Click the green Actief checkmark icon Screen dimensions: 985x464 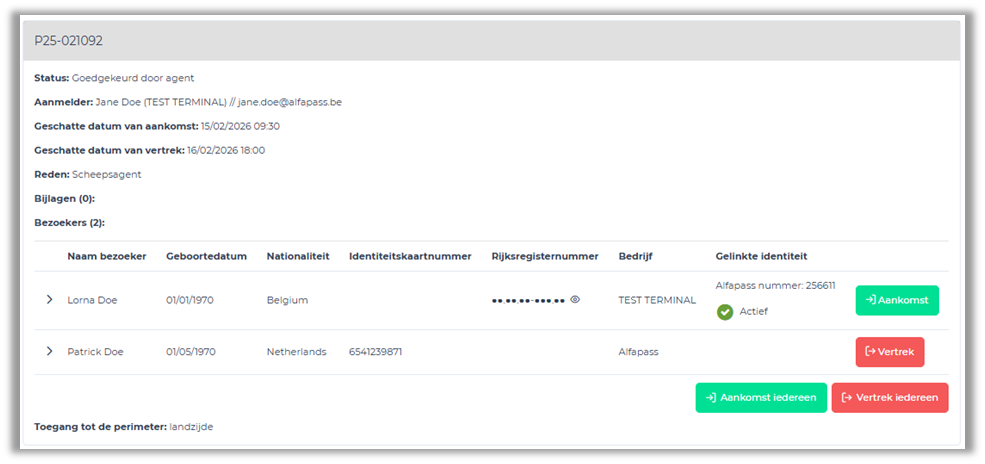click(x=725, y=312)
